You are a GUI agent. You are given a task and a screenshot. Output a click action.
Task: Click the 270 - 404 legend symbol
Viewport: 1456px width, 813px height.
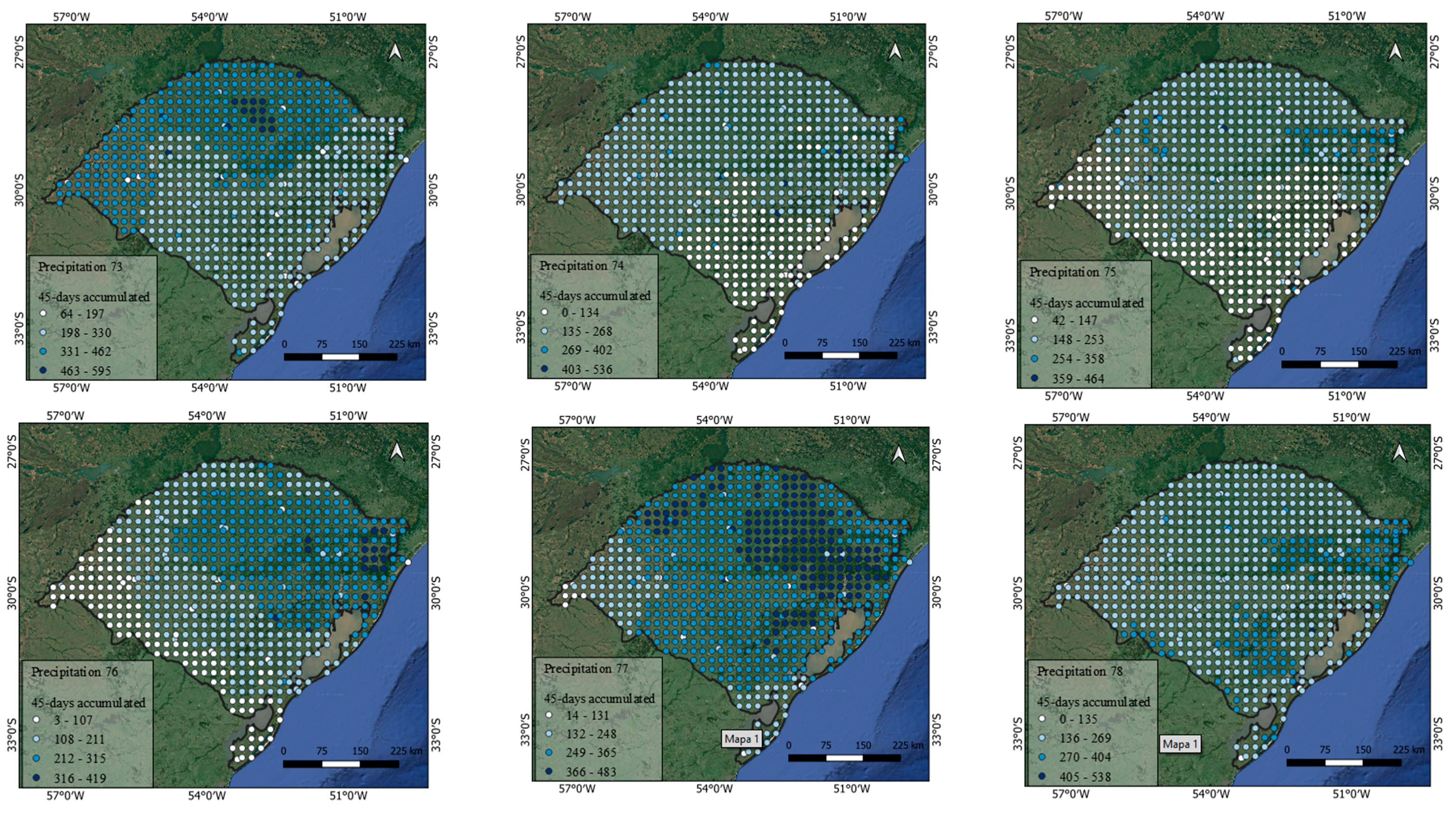1042,757
